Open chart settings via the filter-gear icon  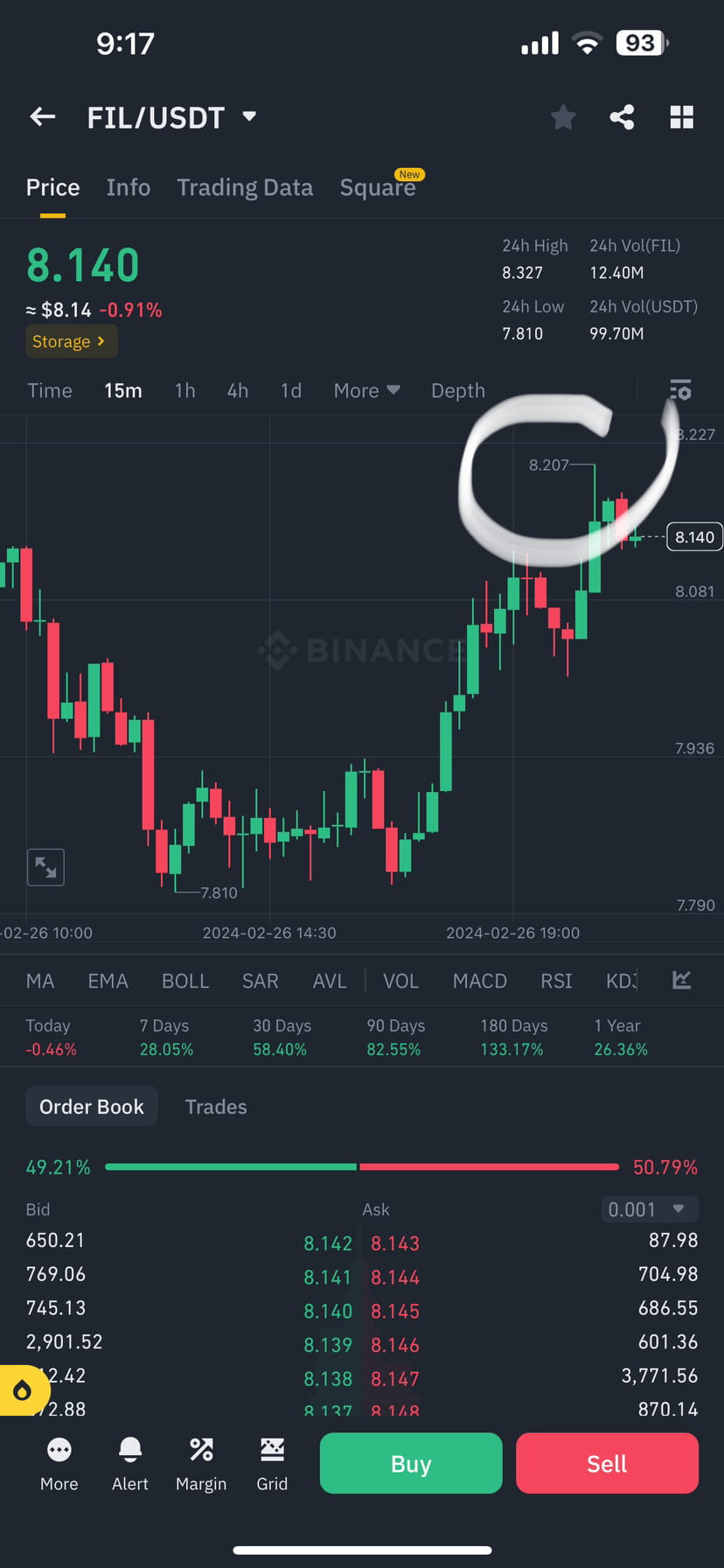tap(680, 390)
